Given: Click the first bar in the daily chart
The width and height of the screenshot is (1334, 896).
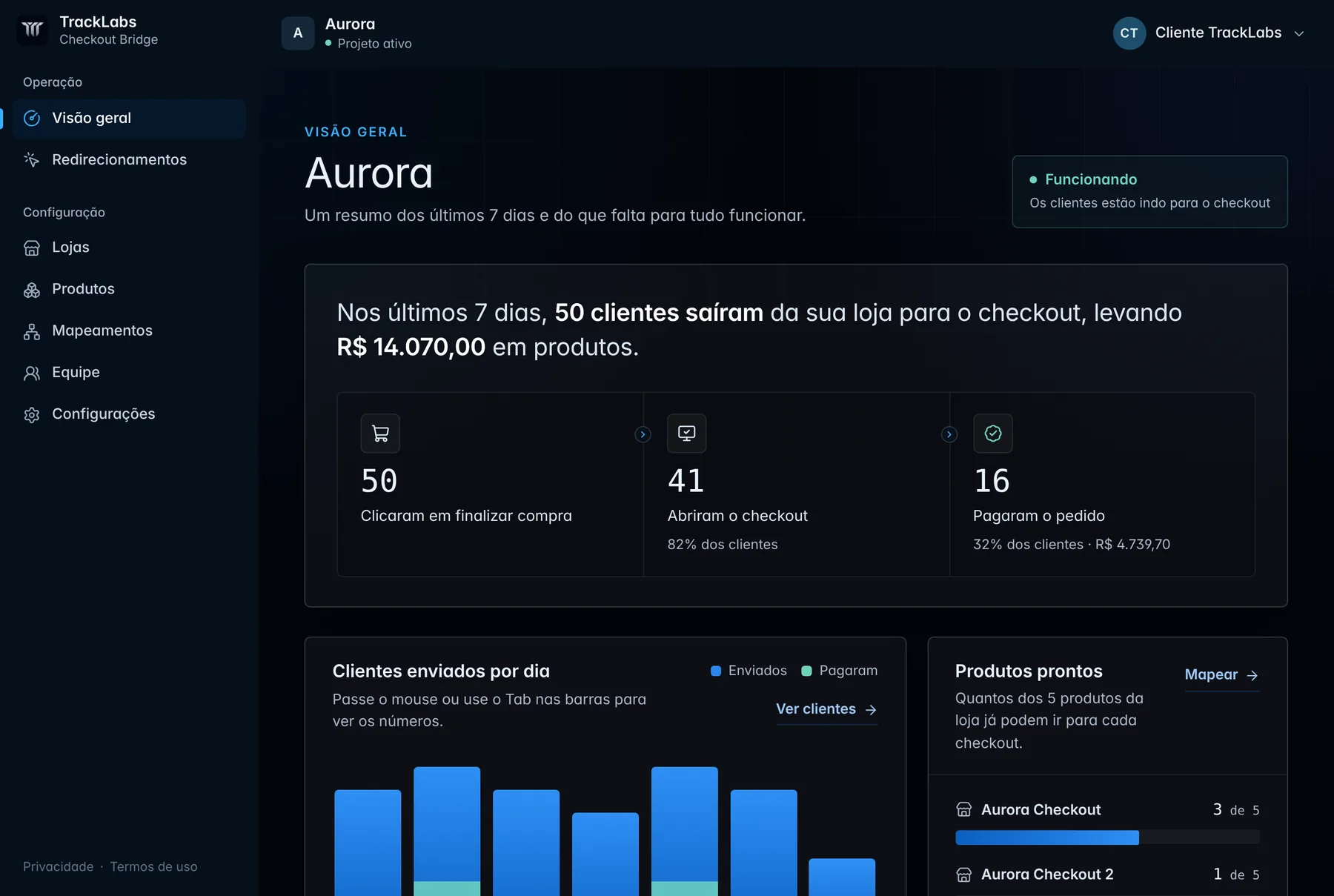Looking at the screenshot, I should tap(368, 843).
